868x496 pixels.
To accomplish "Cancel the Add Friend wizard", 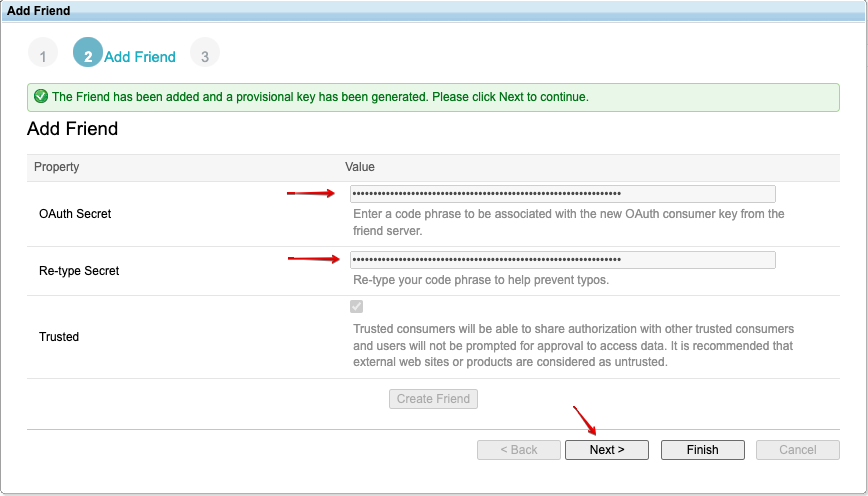I will pos(797,450).
